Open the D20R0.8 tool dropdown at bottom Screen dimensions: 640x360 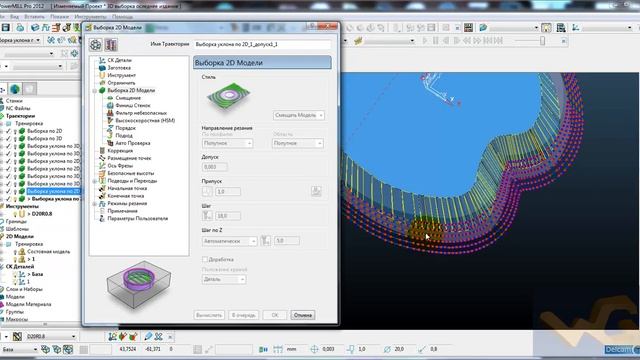[73, 337]
